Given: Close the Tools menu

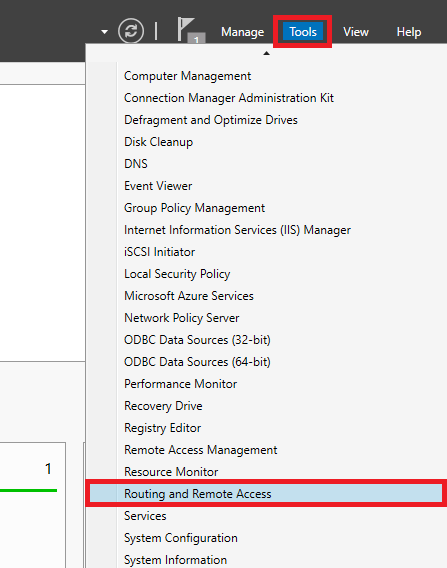Looking at the screenshot, I should click(x=303, y=32).
